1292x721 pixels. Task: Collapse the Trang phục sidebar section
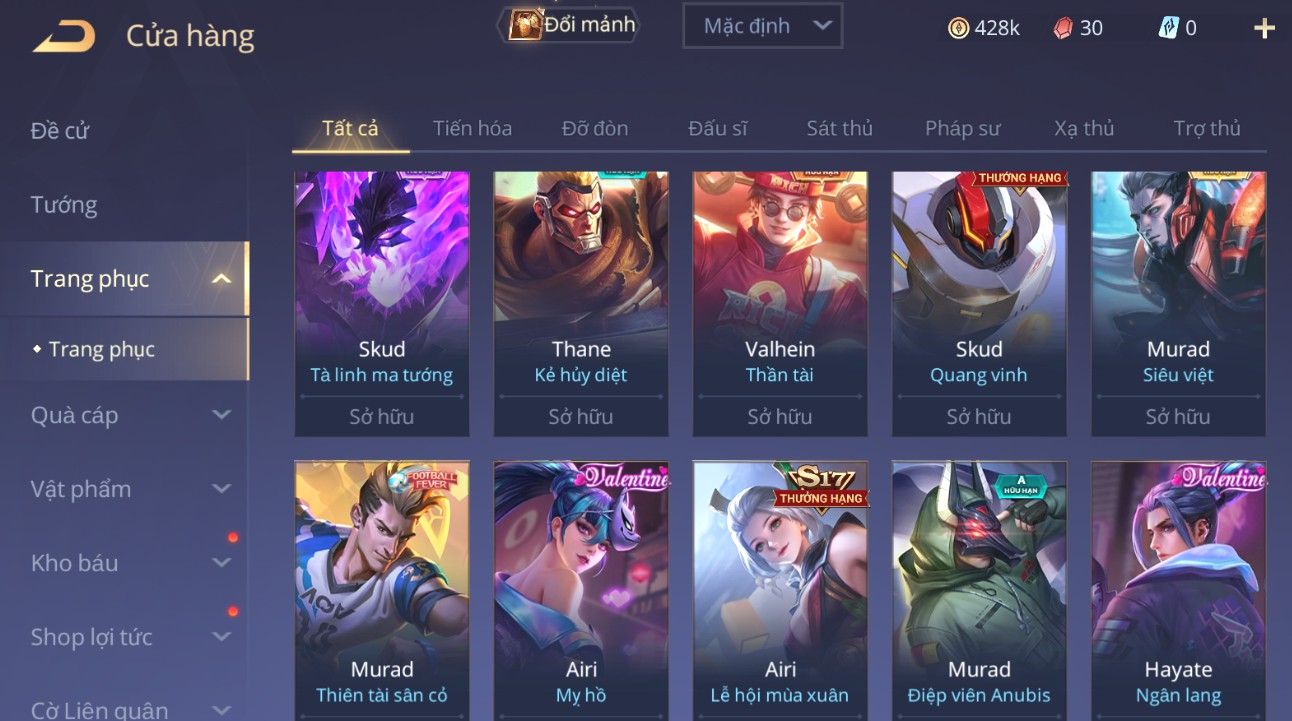point(221,279)
